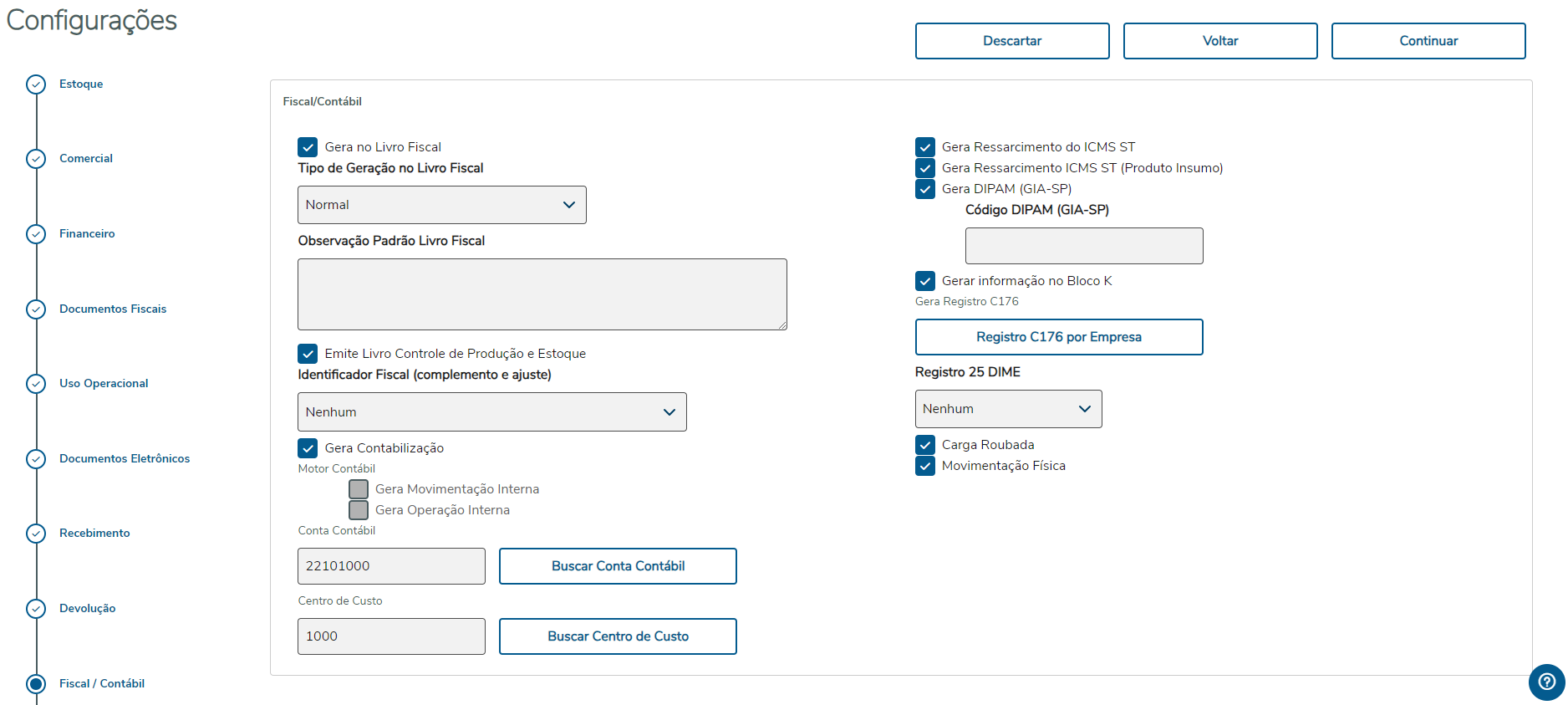The width and height of the screenshot is (1568, 705).
Task: Click the Devolução step checkmark icon
Action: tap(36, 609)
